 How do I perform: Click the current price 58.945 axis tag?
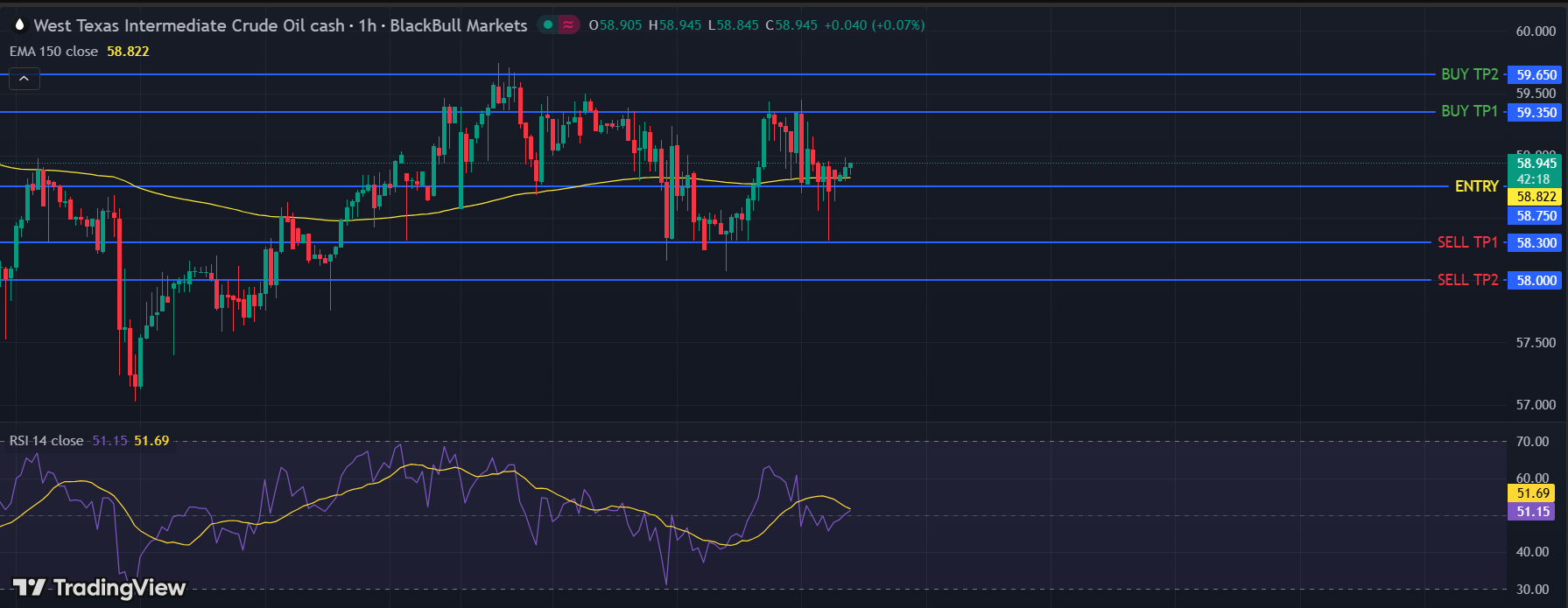(1536, 164)
